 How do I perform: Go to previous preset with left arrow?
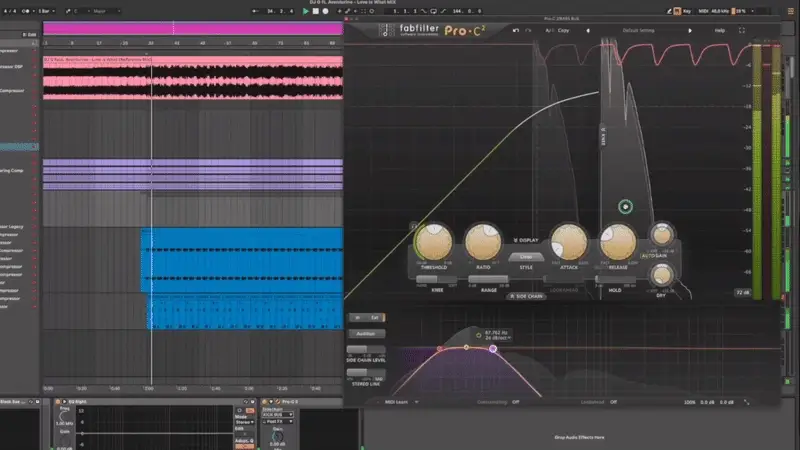click(588, 31)
